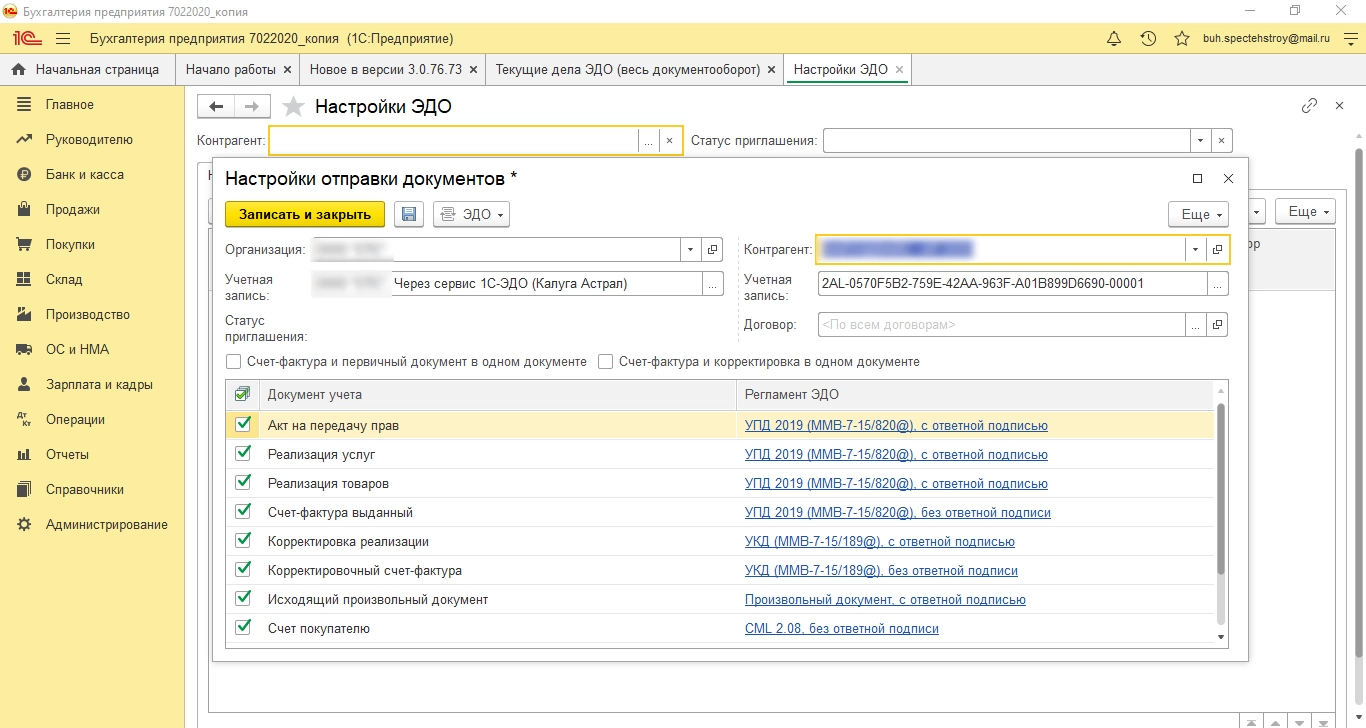Expand the Организация dropdown list
The image size is (1366, 728).
[690, 249]
